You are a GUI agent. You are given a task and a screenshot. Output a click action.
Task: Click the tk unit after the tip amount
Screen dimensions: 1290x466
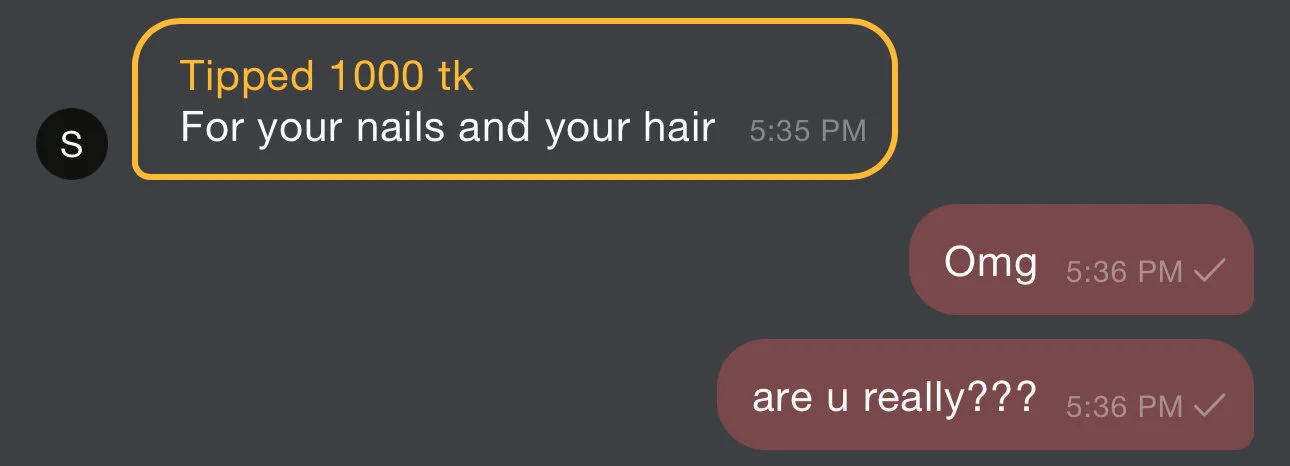pyautogui.click(x=456, y=76)
